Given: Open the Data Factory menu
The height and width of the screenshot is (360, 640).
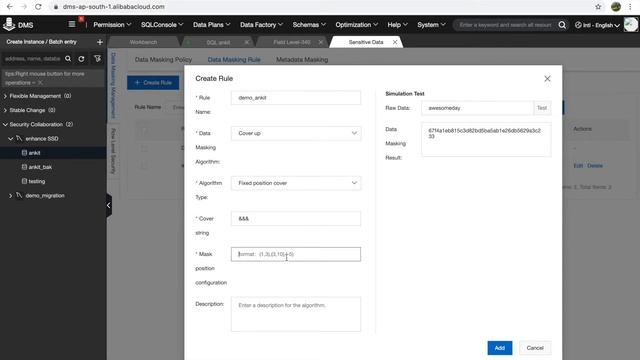Looking at the screenshot, I should tap(261, 25).
